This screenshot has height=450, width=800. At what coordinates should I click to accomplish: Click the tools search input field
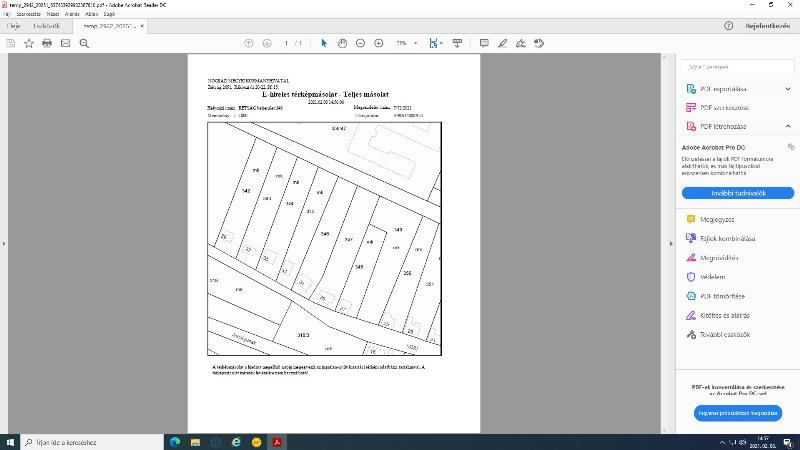coord(740,67)
